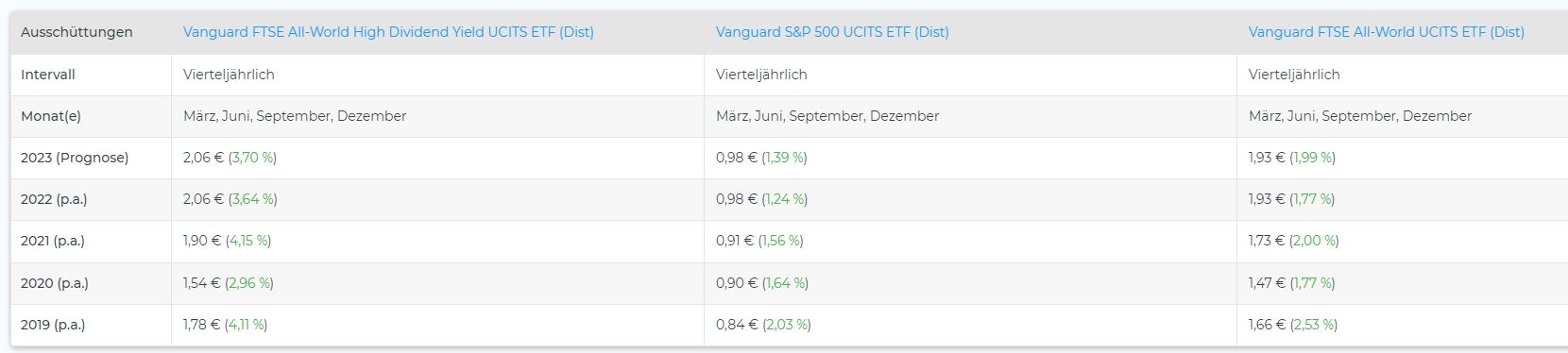Open Vanguard FTSE All-World High Dividend Yield link
The image size is (1568, 353).
click(388, 32)
